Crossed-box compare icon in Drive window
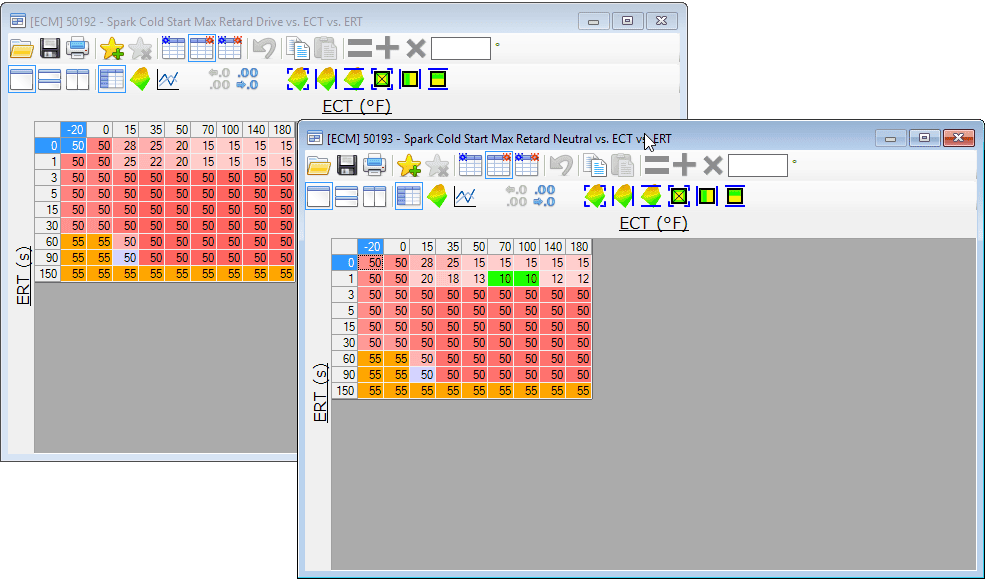Viewport: 988px width, 582px height. tap(382, 79)
